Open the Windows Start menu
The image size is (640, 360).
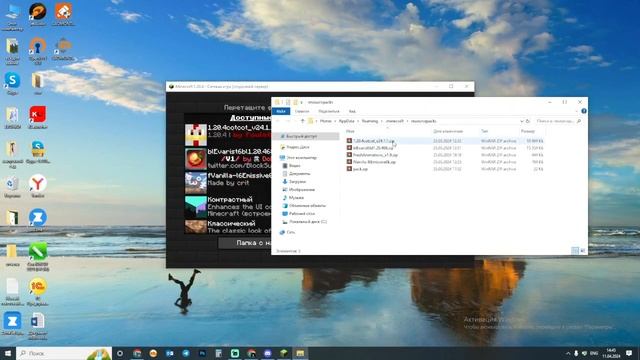click(x=7, y=353)
